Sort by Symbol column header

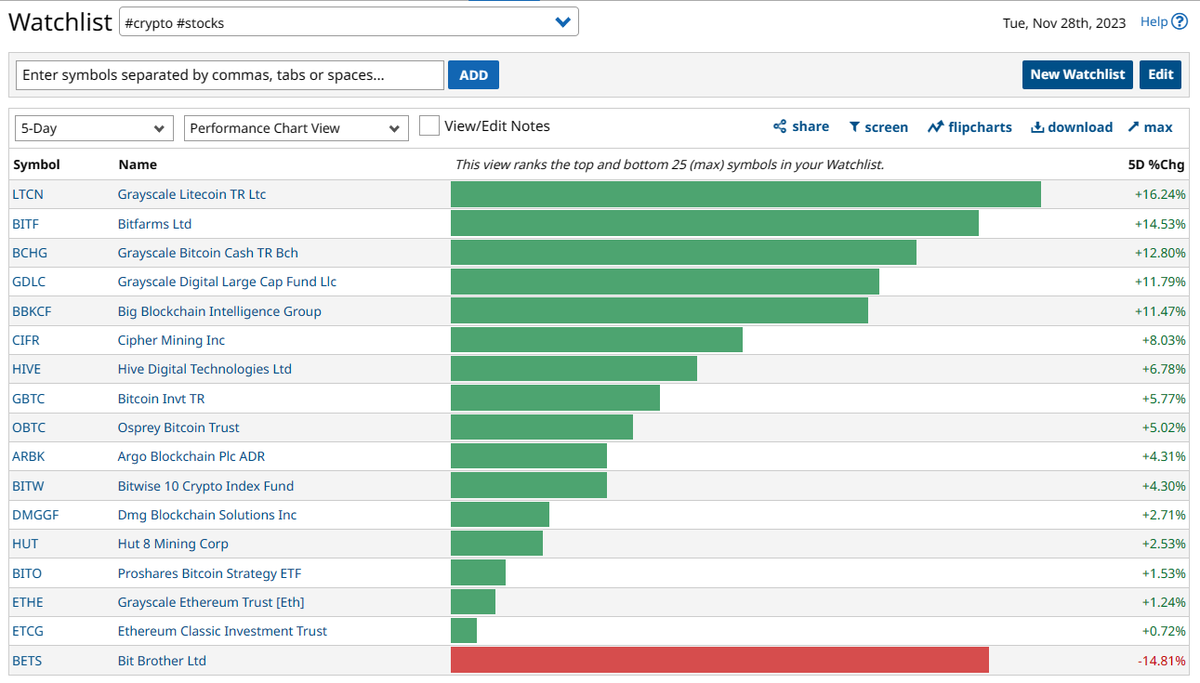click(36, 164)
